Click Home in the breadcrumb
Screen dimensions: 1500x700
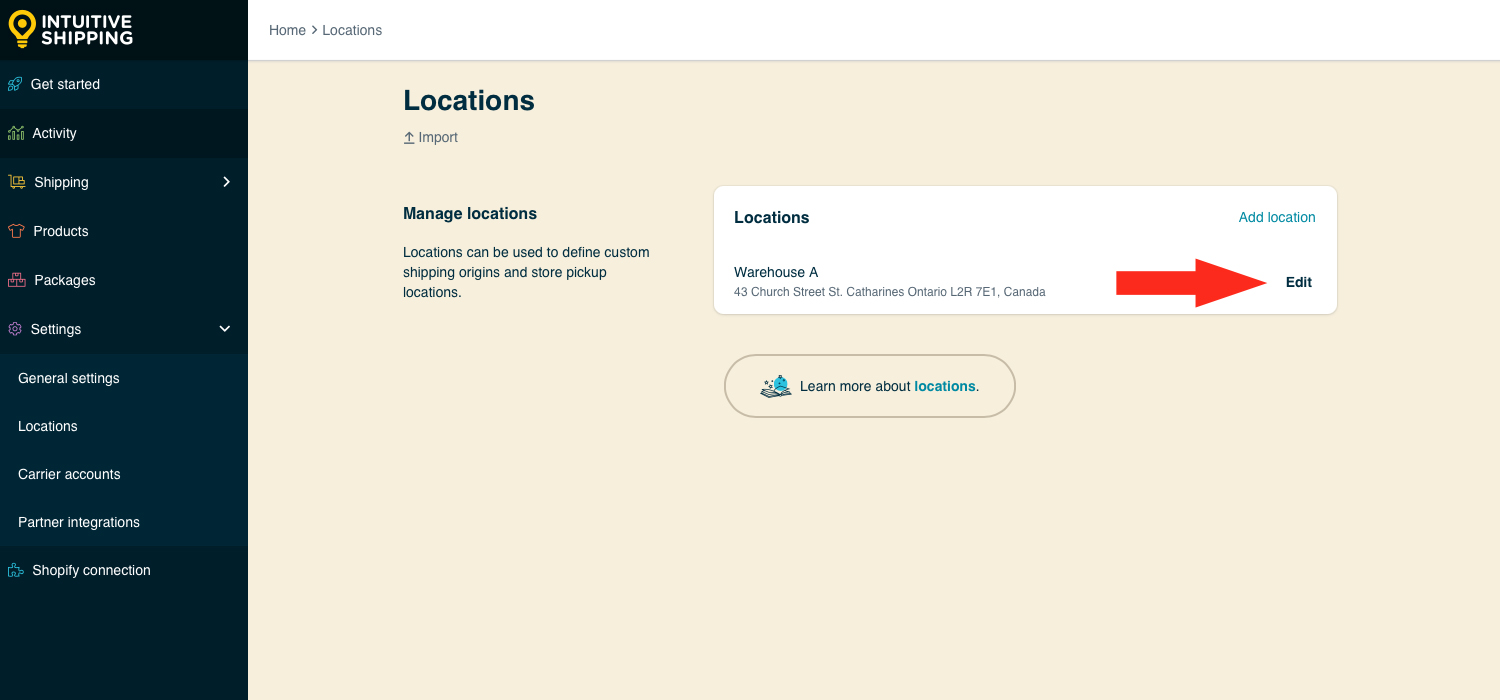(287, 30)
